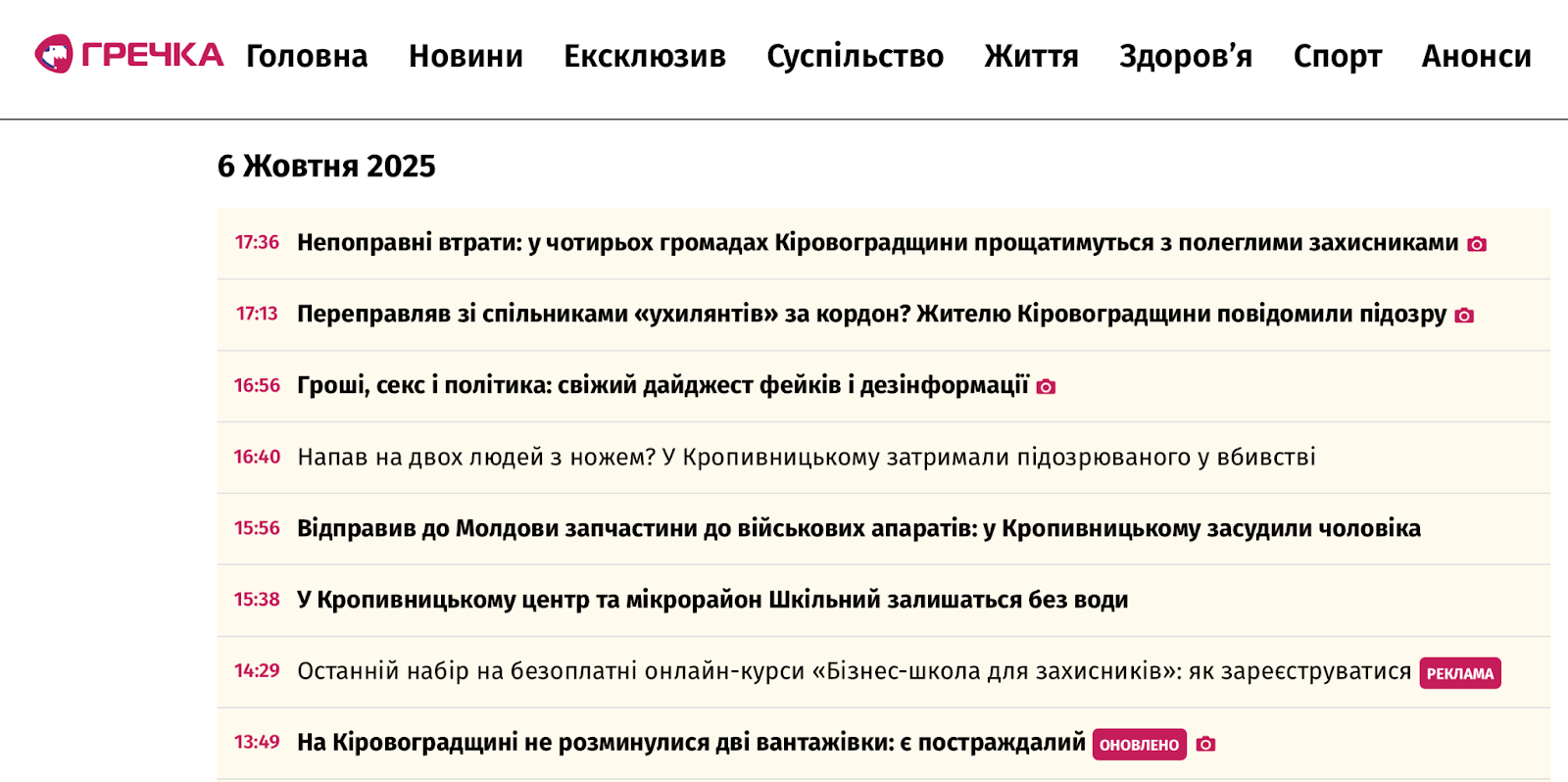Open the Головна menu item
The height and width of the screenshot is (782, 1568).
click(307, 56)
